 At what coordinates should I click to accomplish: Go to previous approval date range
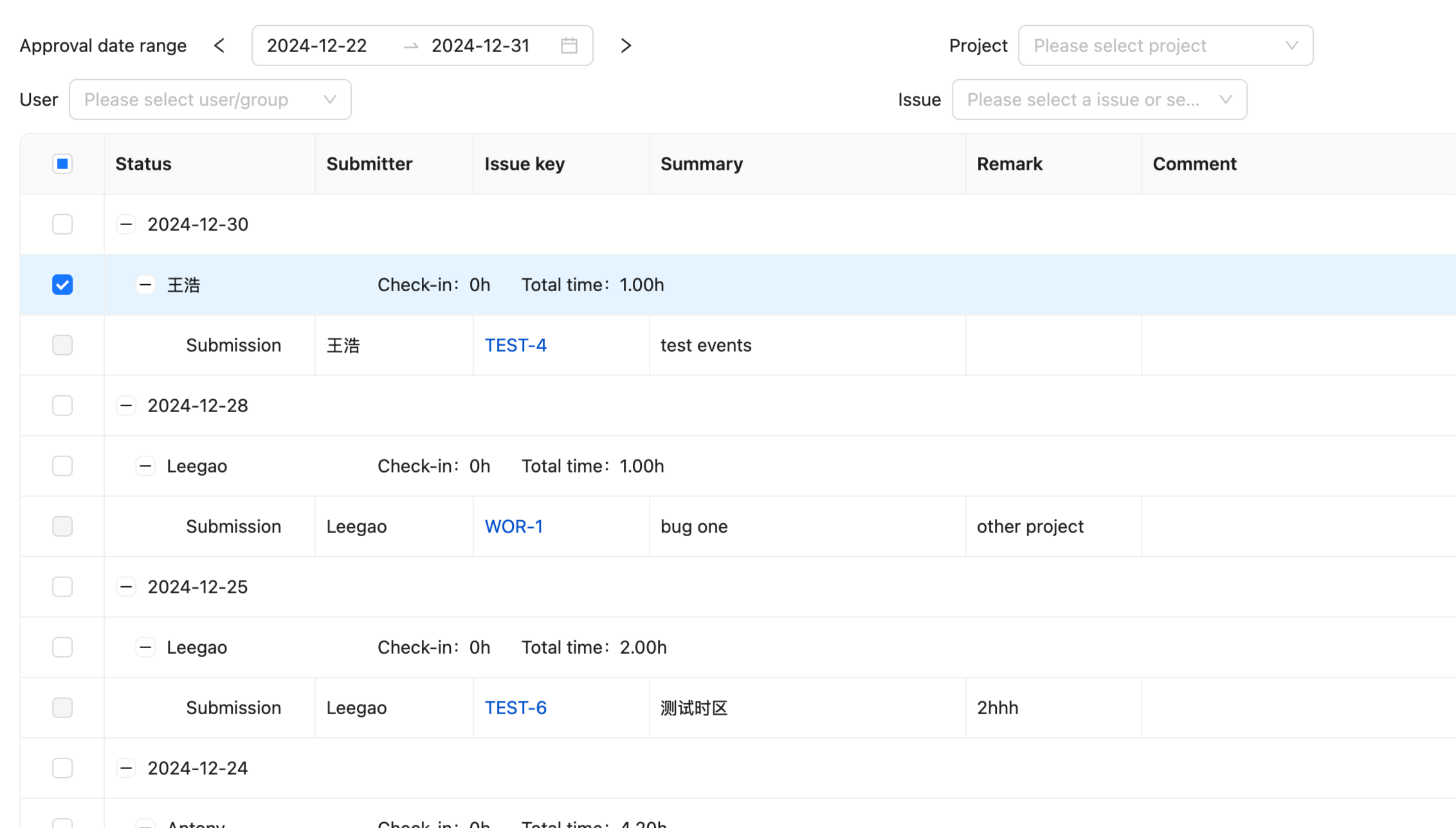(x=219, y=46)
